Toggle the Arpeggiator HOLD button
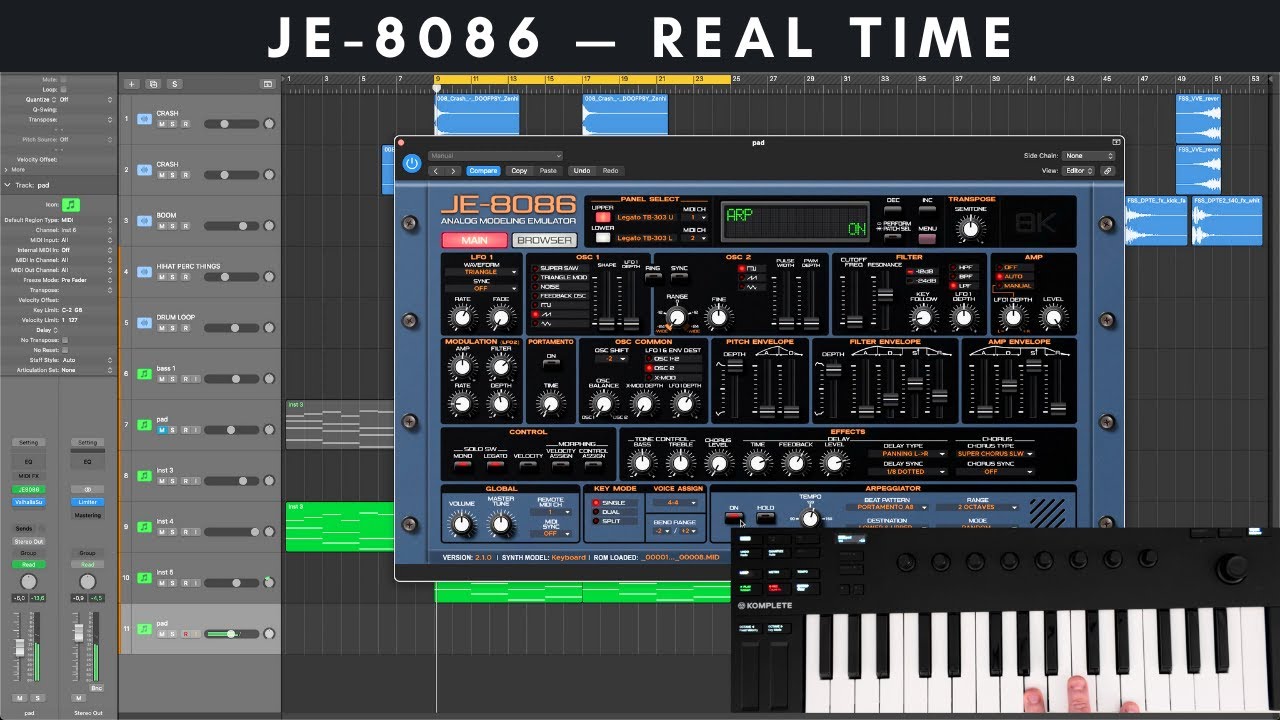The image size is (1280, 720). [766, 518]
